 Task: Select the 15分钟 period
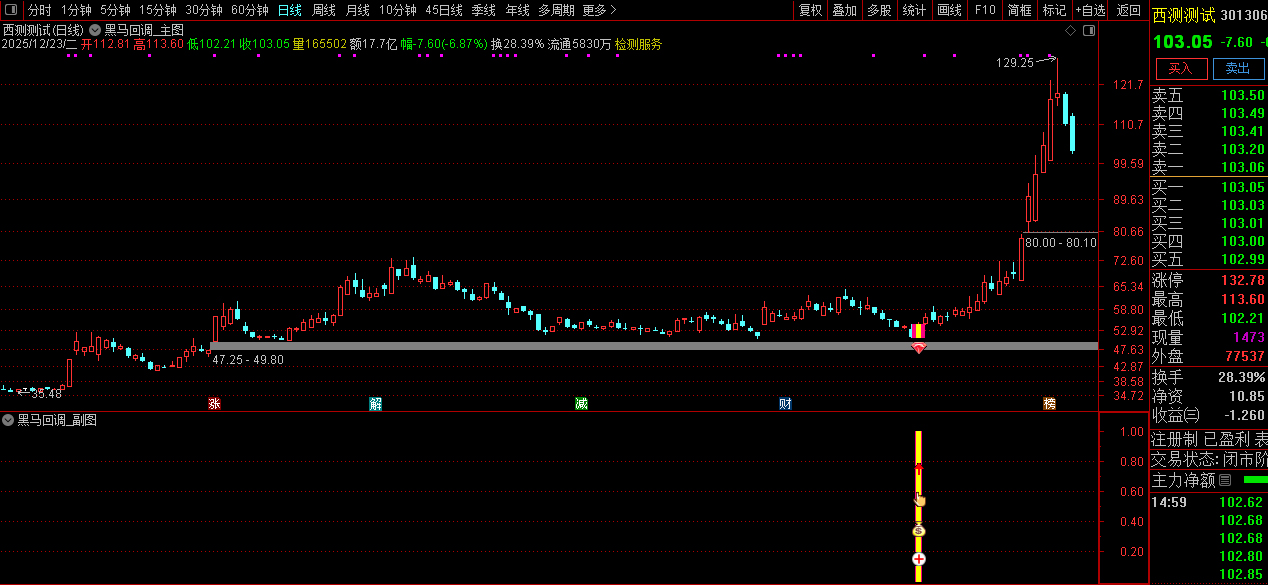click(x=158, y=10)
